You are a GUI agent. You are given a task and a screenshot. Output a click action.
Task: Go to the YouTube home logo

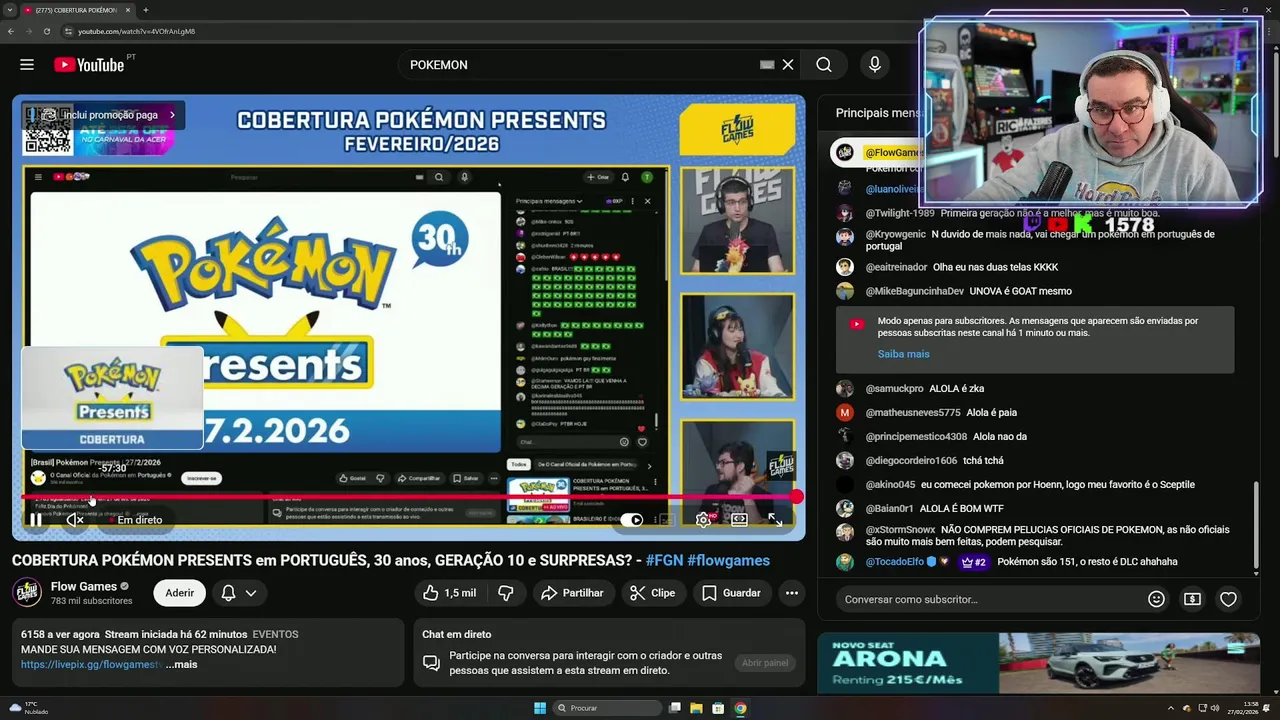tap(89, 65)
